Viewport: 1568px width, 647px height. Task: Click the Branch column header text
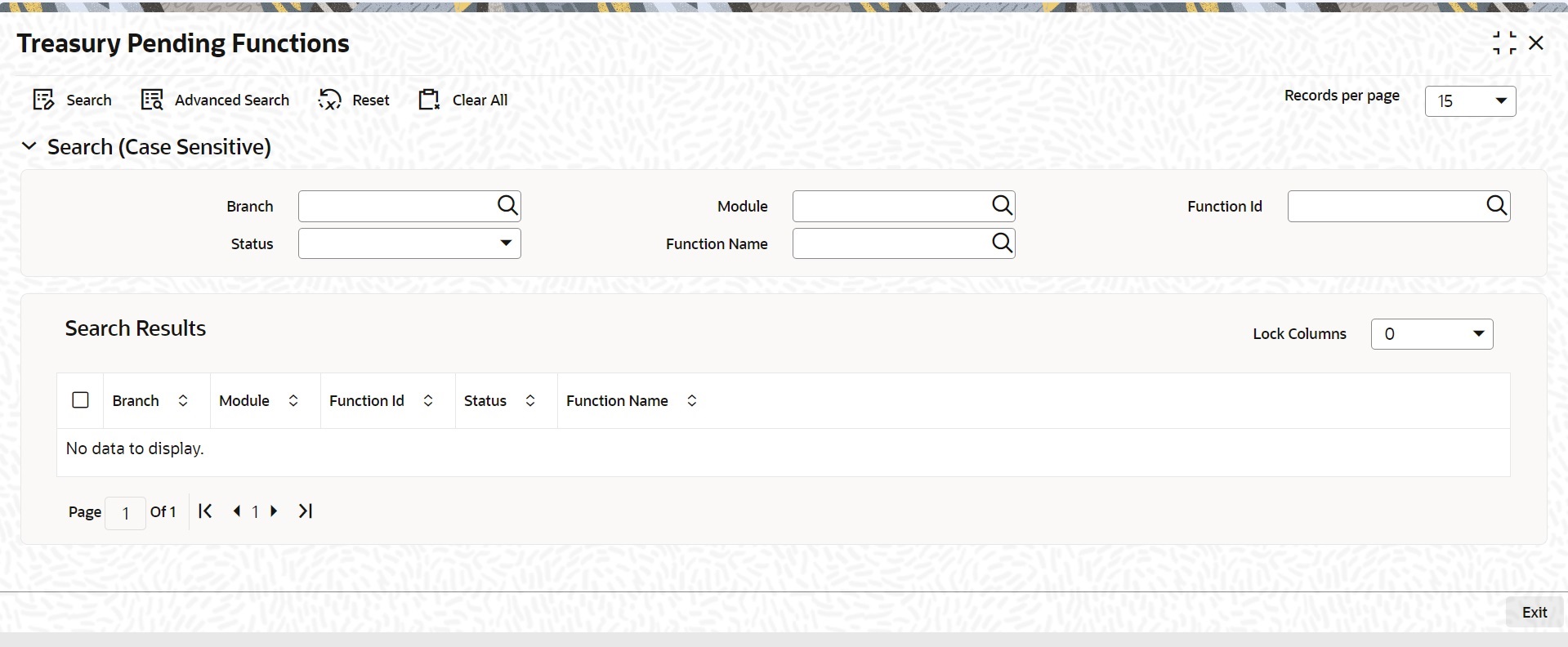click(x=136, y=400)
